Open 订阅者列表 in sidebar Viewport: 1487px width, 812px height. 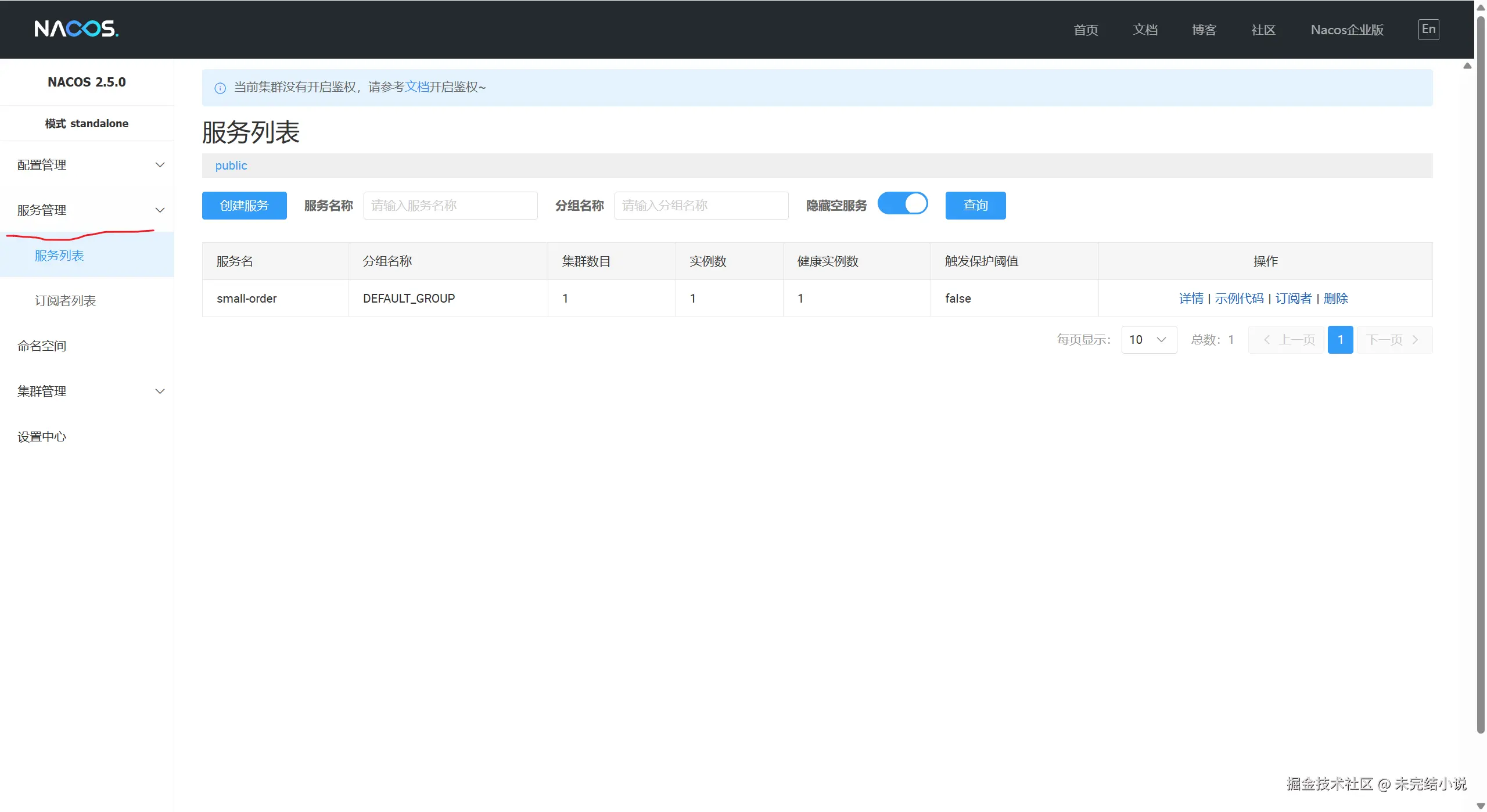(65, 301)
